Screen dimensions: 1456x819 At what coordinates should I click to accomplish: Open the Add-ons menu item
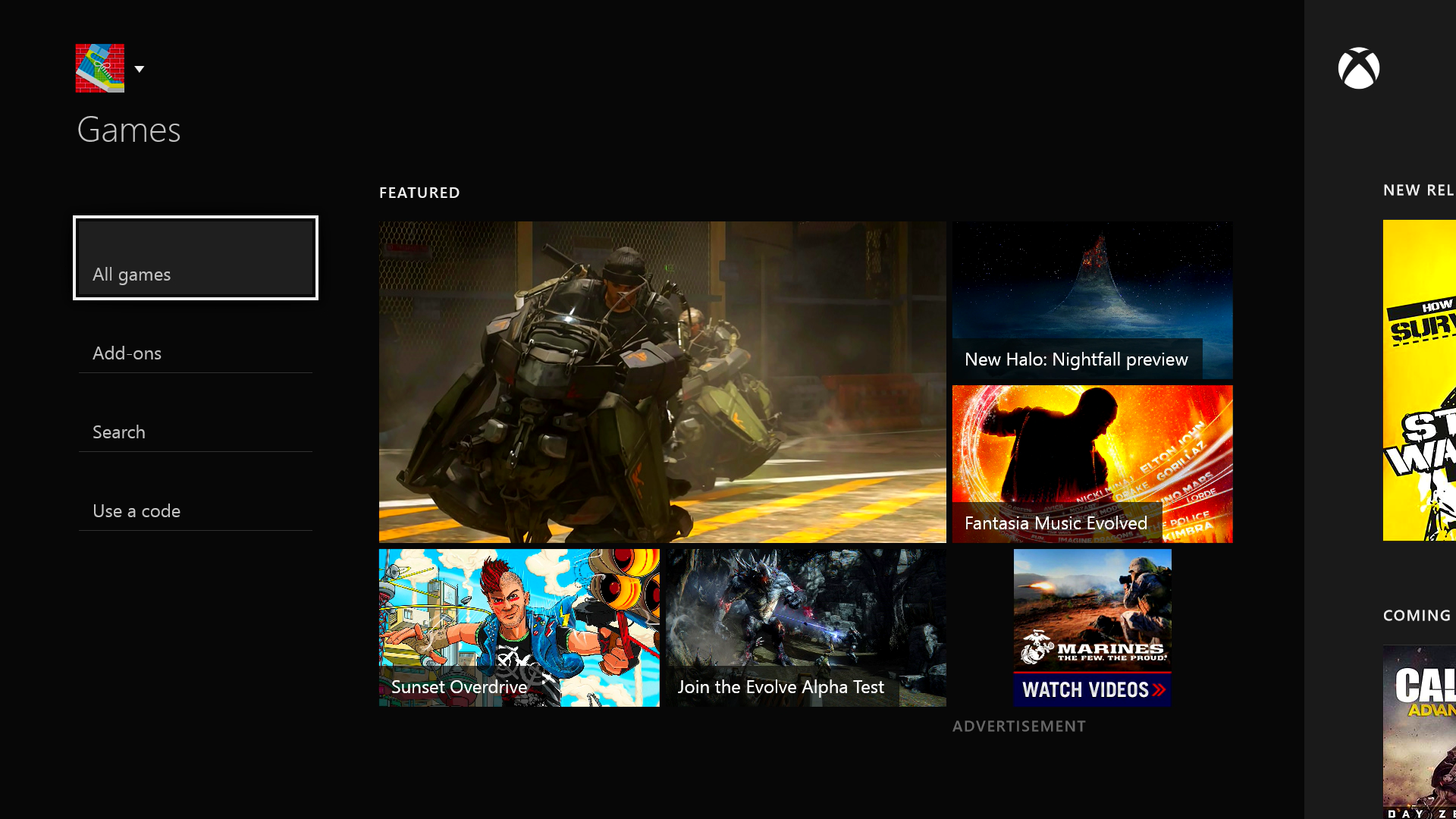[x=196, y=353]
